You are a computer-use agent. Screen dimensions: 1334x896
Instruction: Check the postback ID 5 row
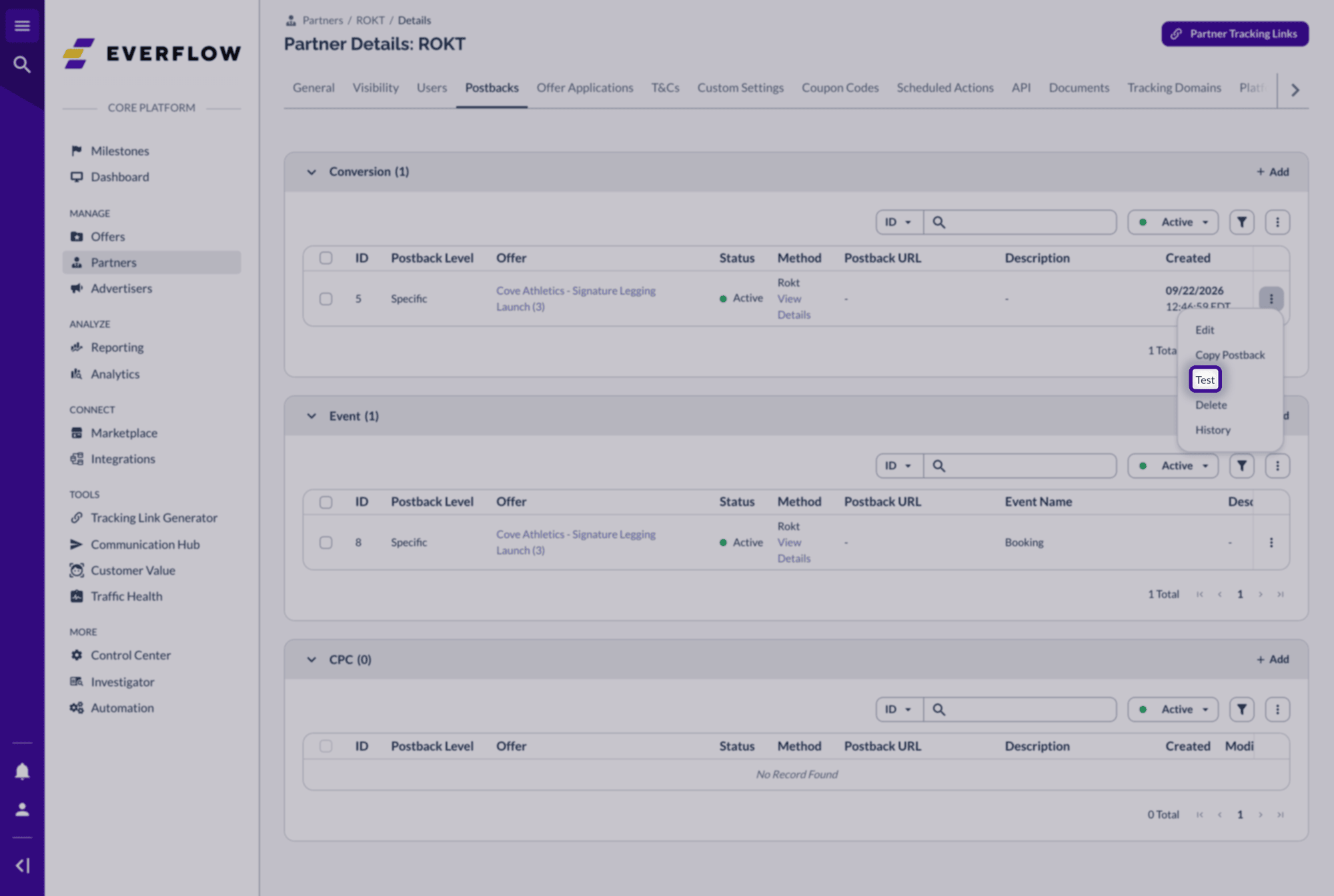point(325,299)
